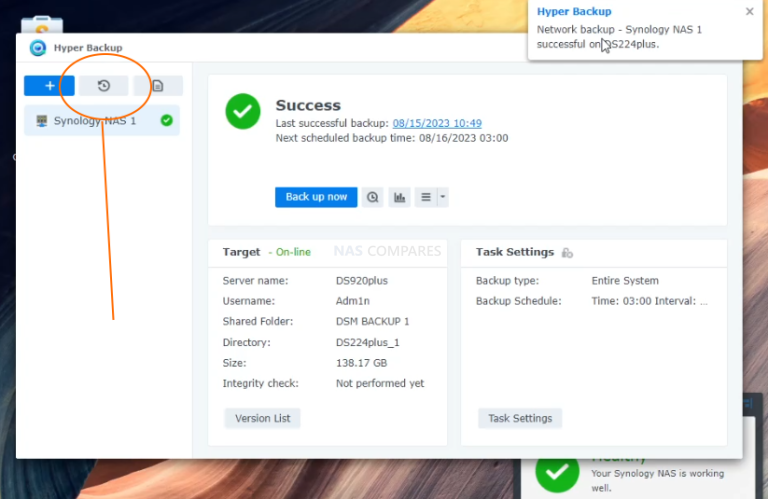Click the green Success checkmark icon
The image size is (768, 499).
[243, 111]
